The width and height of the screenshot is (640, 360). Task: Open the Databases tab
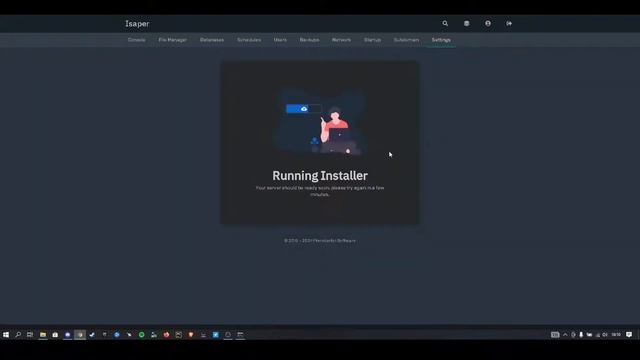[212, 40]
